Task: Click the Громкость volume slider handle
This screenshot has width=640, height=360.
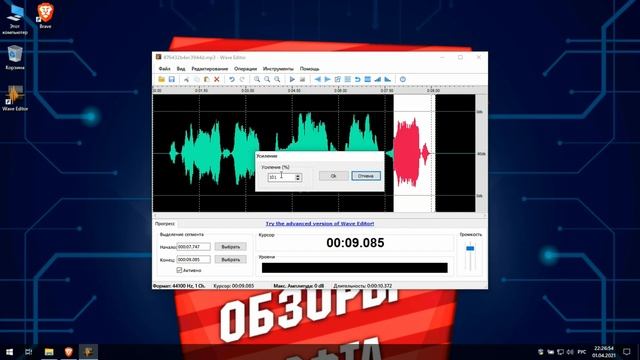Action: [470, 248]
